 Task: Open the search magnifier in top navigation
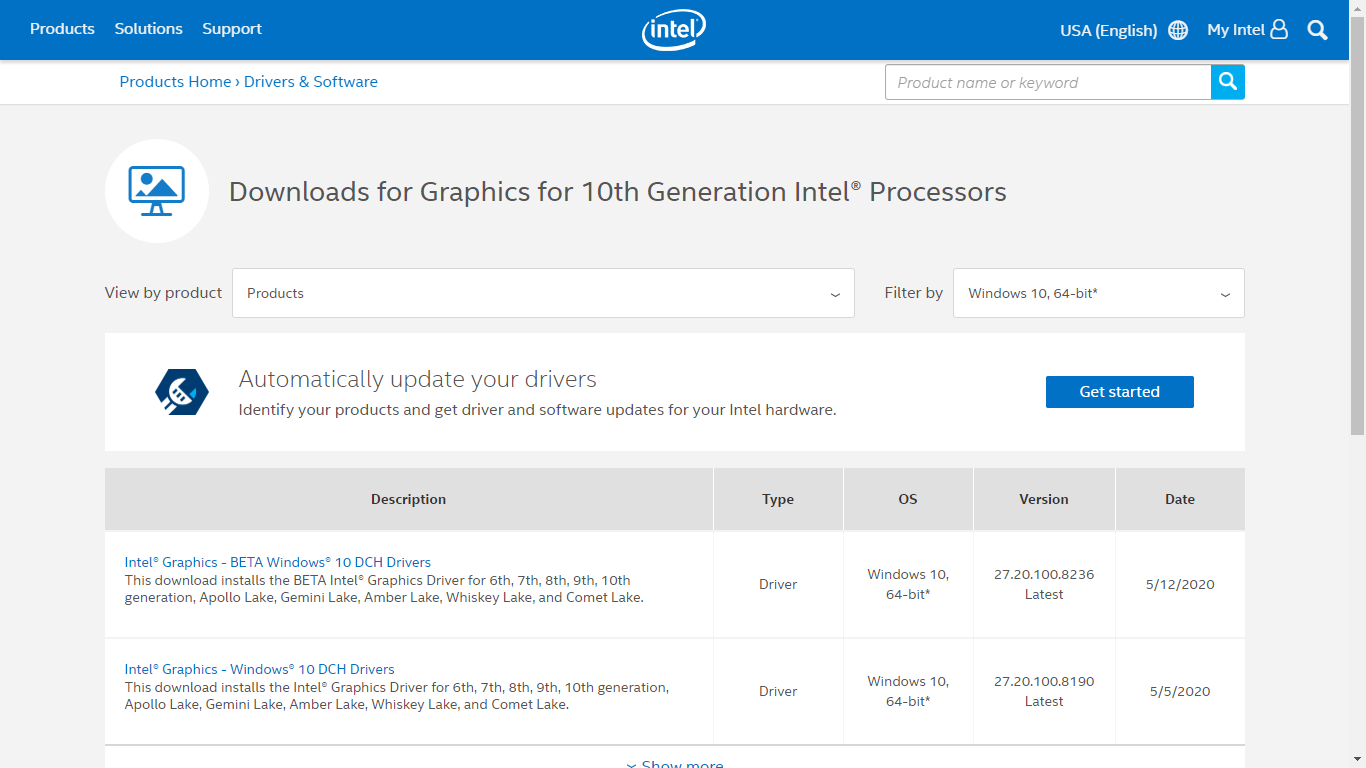pyautogui.click(x=1317, y=30)
